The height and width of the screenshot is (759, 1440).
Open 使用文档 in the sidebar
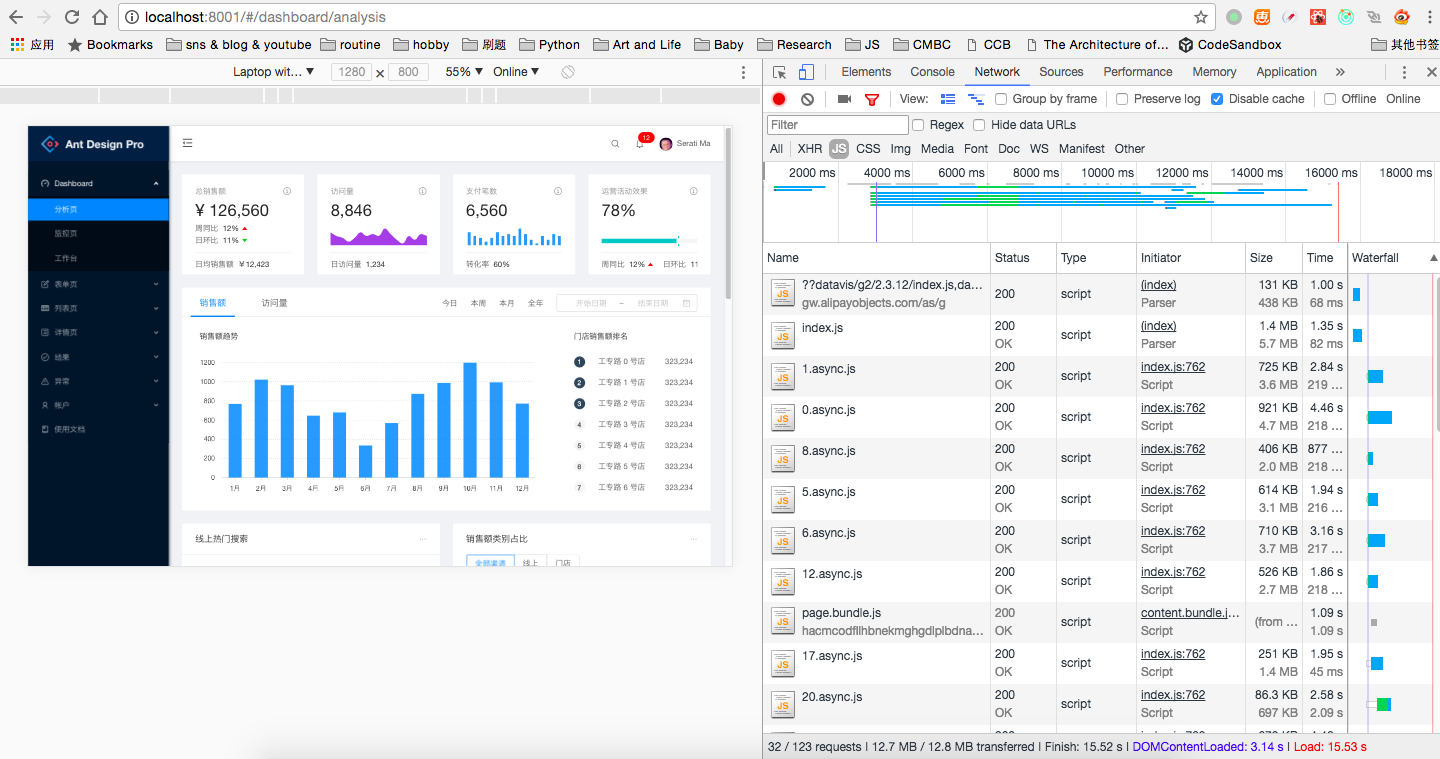click(x=98, y=429)
